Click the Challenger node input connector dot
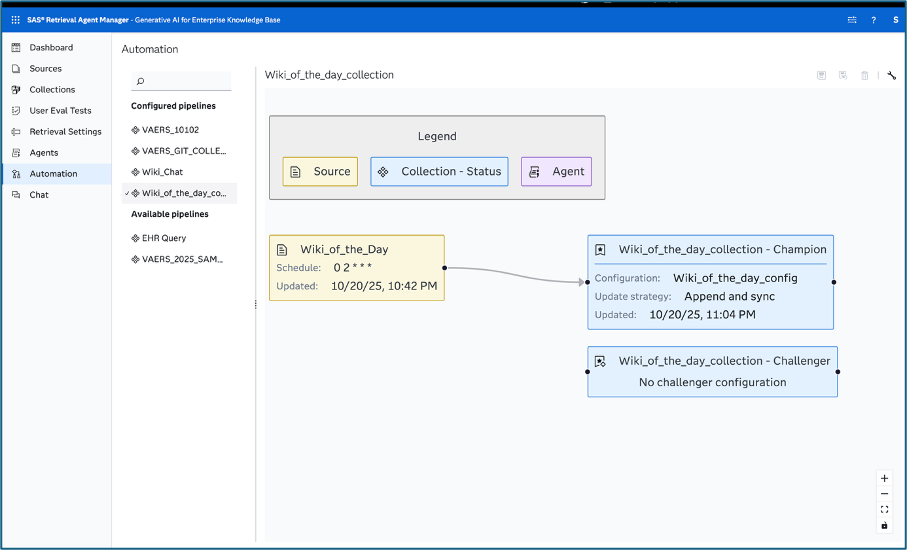 click(588, 372)
